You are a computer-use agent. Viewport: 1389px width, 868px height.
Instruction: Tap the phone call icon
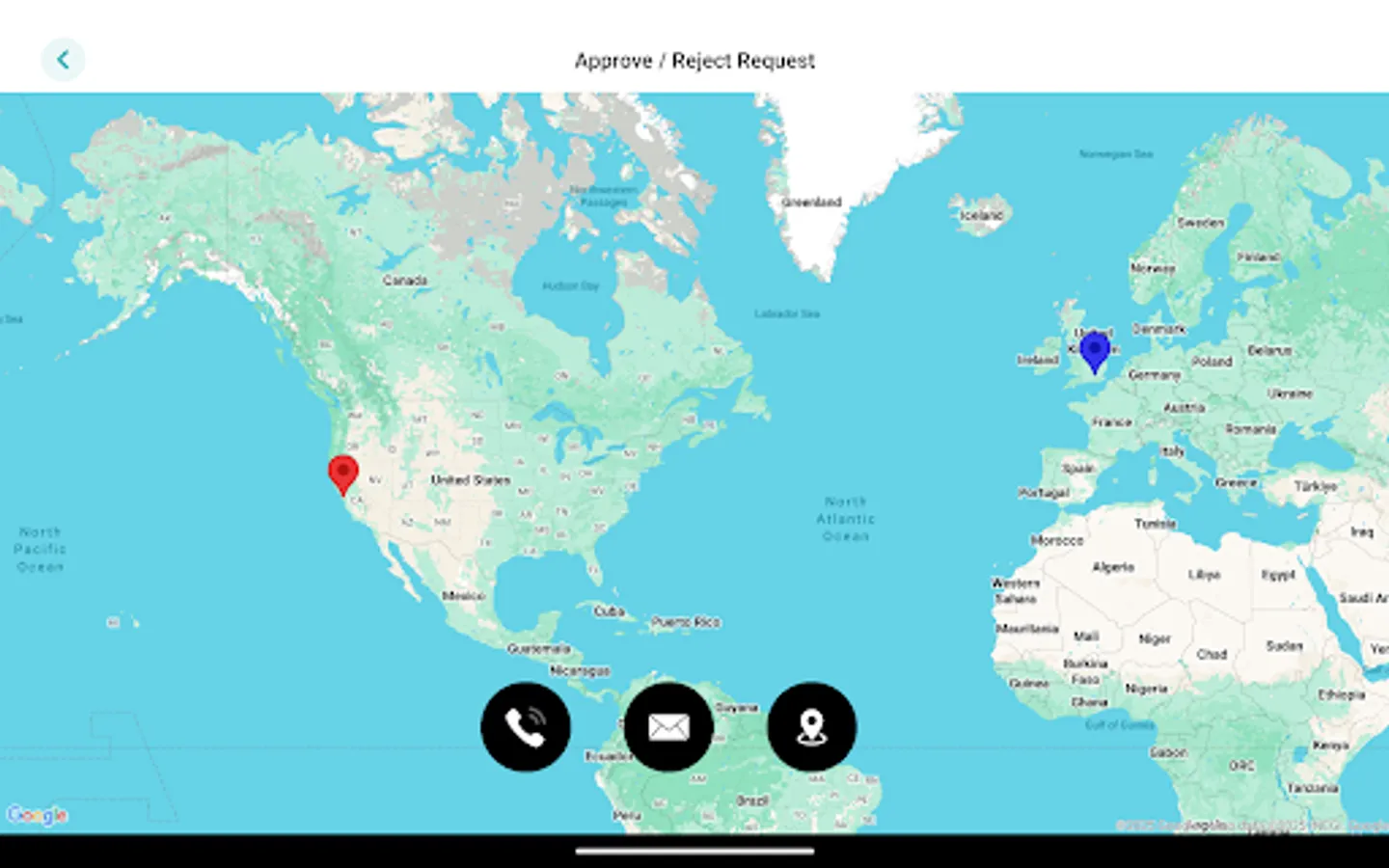click(525, 726)
